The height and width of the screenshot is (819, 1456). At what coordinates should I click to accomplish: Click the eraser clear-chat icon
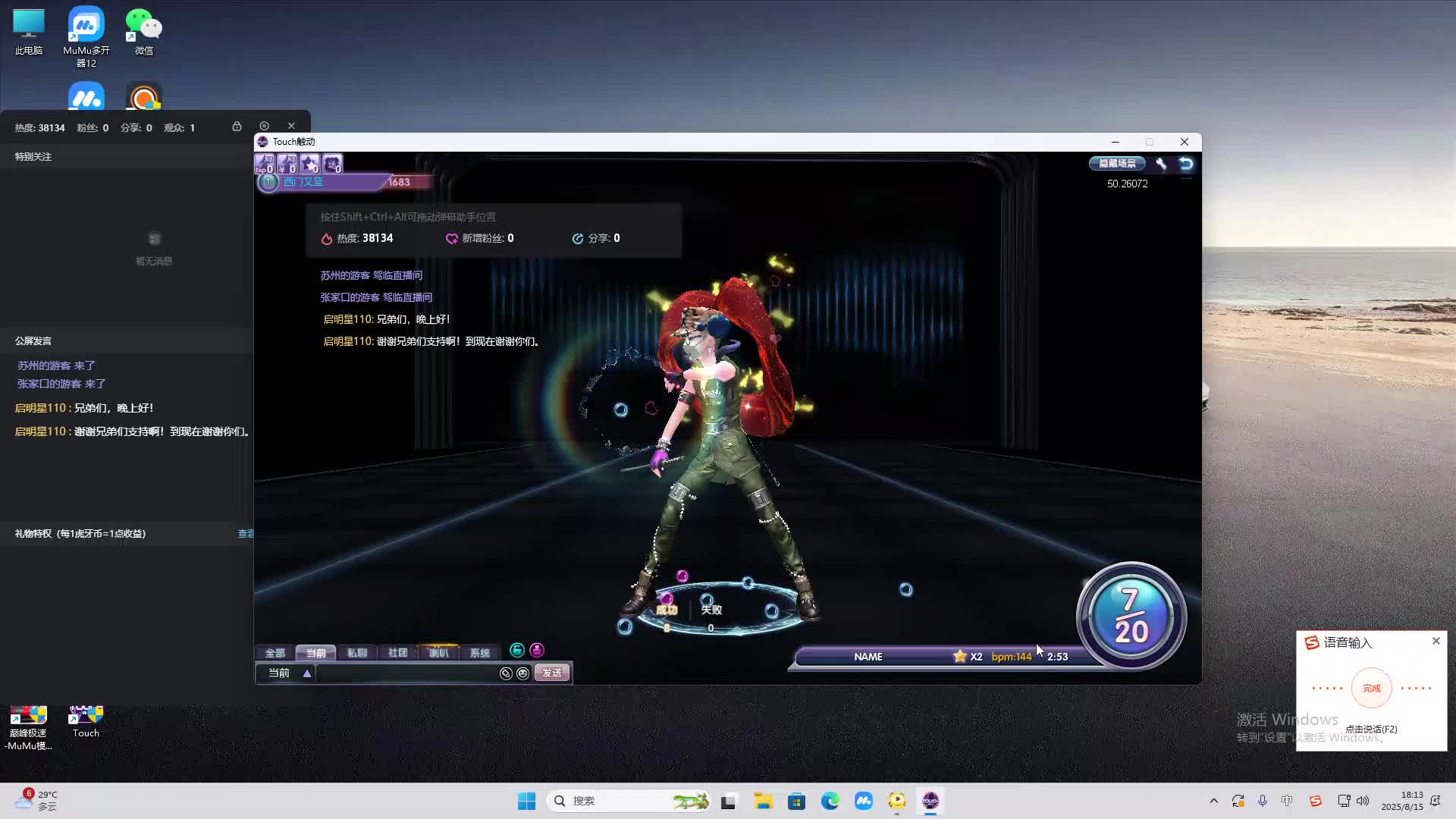(x=506, y=673)
